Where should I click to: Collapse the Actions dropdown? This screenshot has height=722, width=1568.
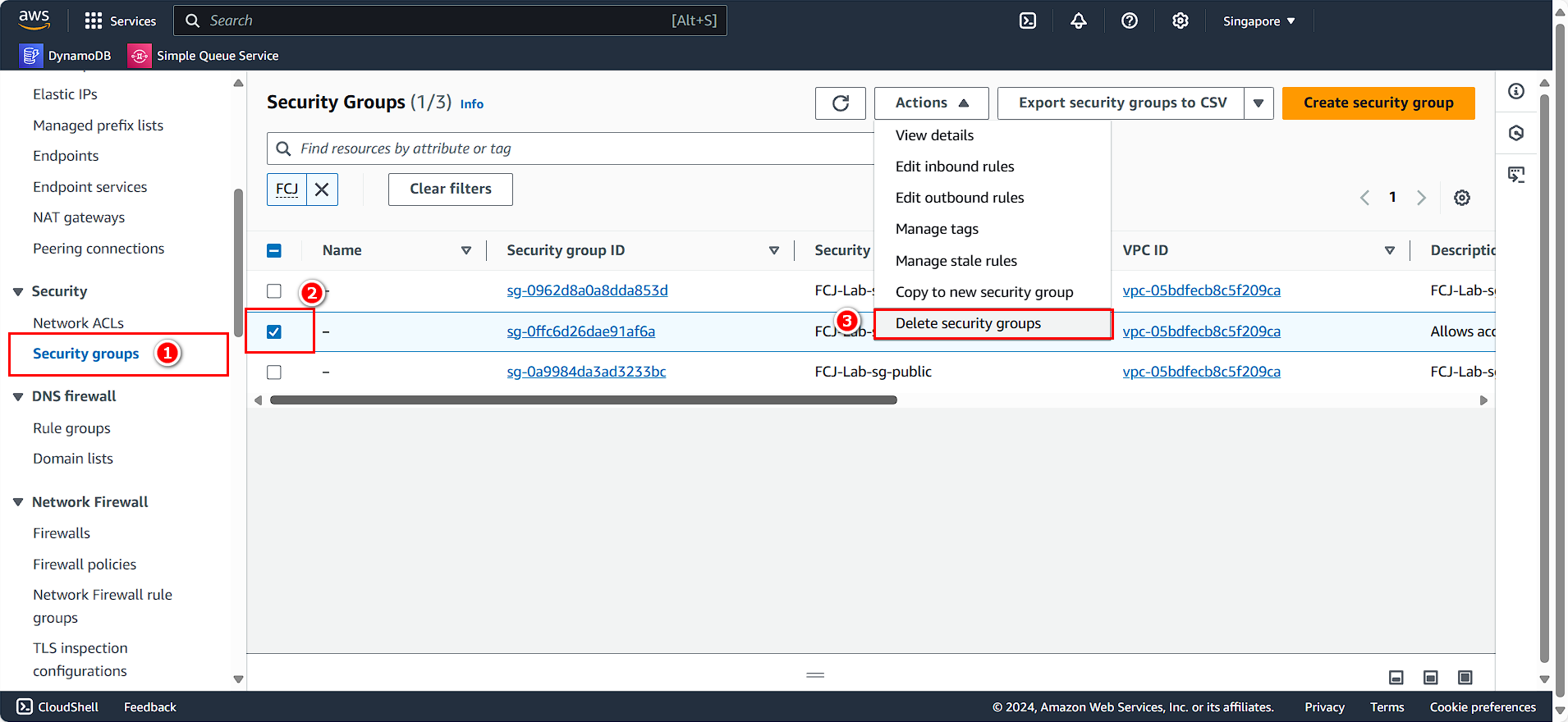click(932, 103)
